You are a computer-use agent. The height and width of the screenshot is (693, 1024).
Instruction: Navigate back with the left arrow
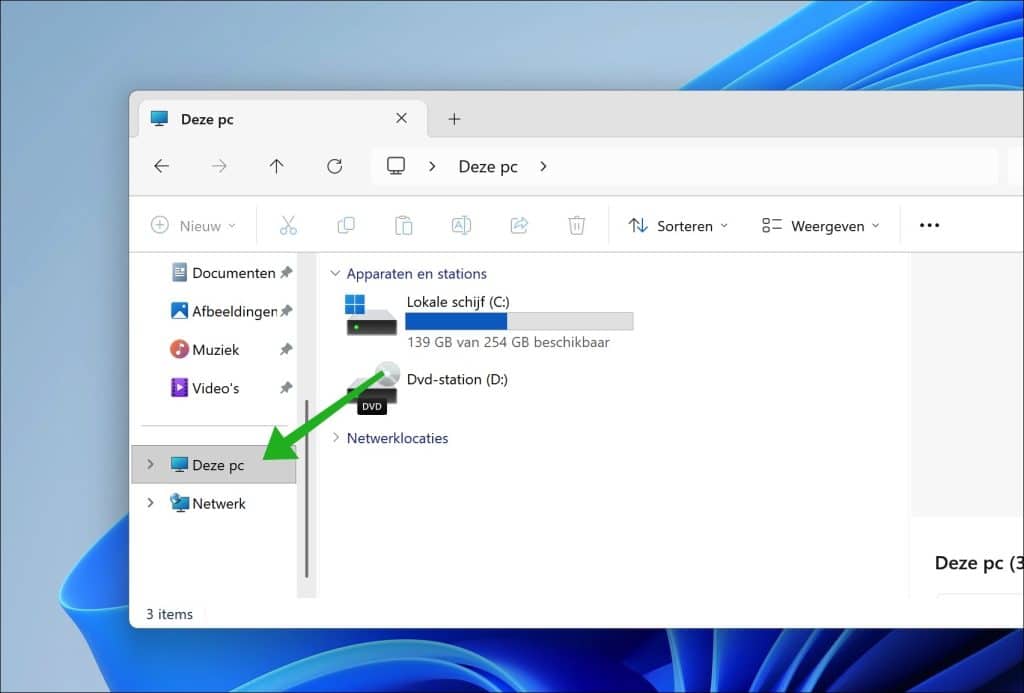coord(162,167)
